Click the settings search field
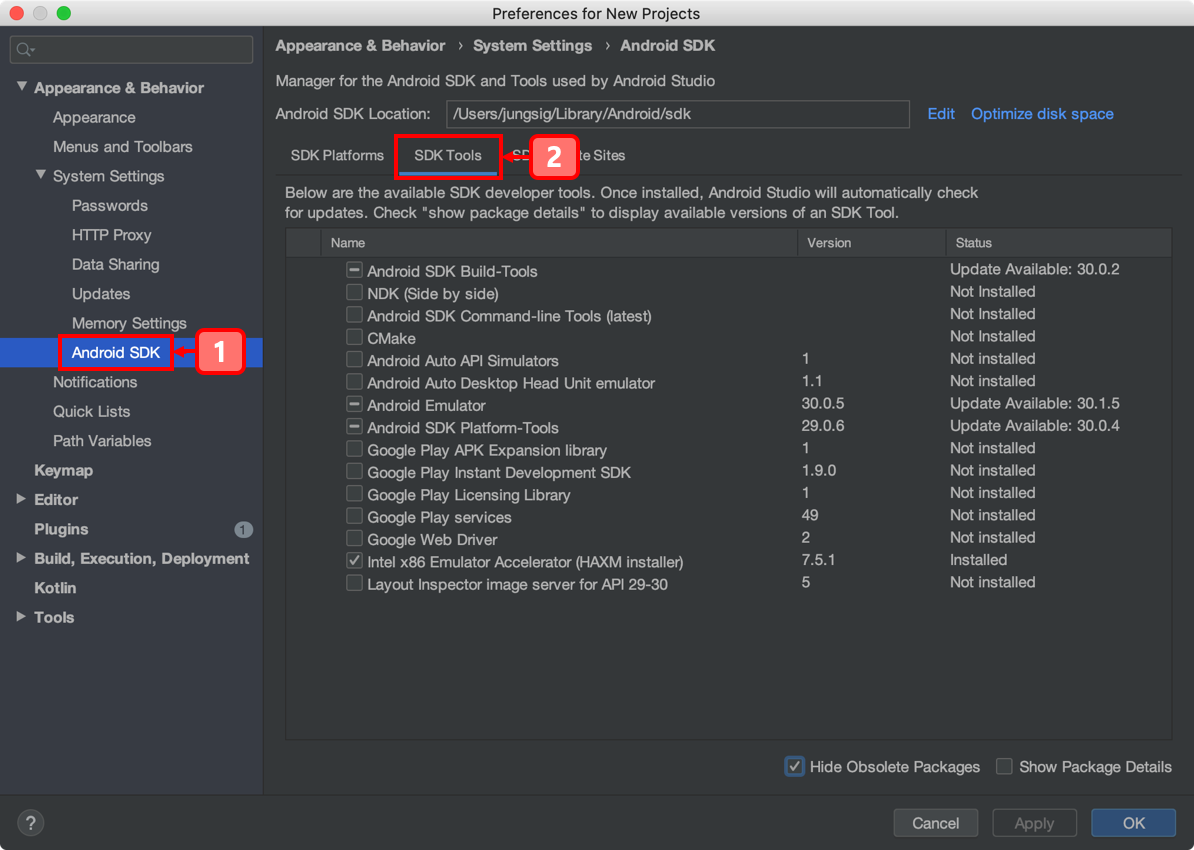This screenshot has width=1194, height=850. coord(132,50)
